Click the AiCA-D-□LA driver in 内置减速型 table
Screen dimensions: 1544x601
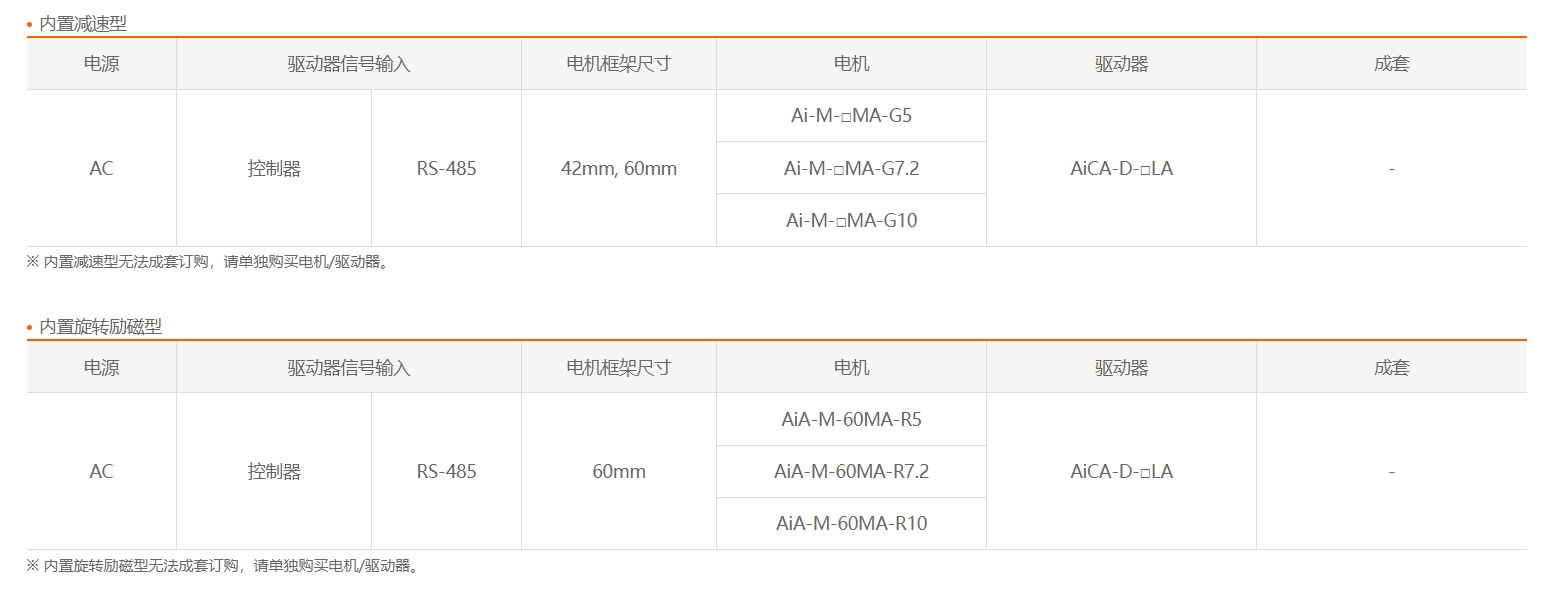tap(1121, 168)
